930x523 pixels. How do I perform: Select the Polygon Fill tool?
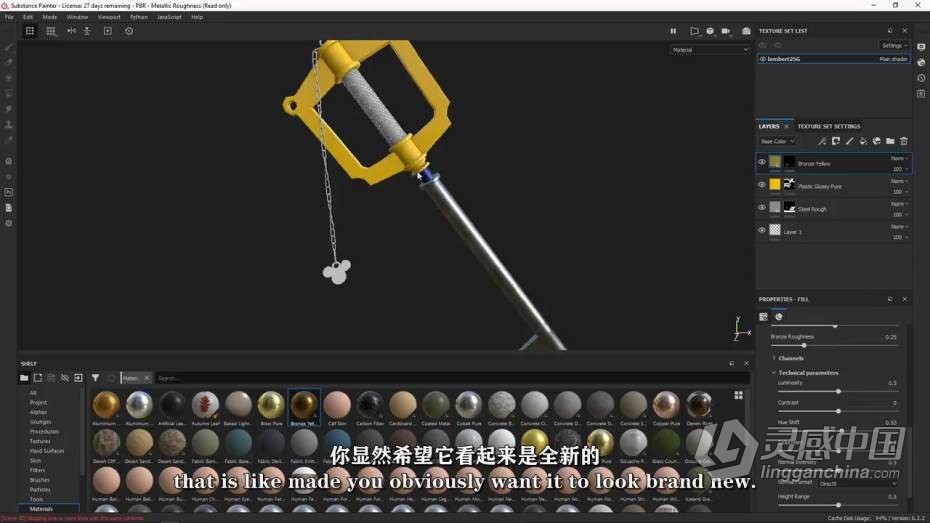pos(9,93)
